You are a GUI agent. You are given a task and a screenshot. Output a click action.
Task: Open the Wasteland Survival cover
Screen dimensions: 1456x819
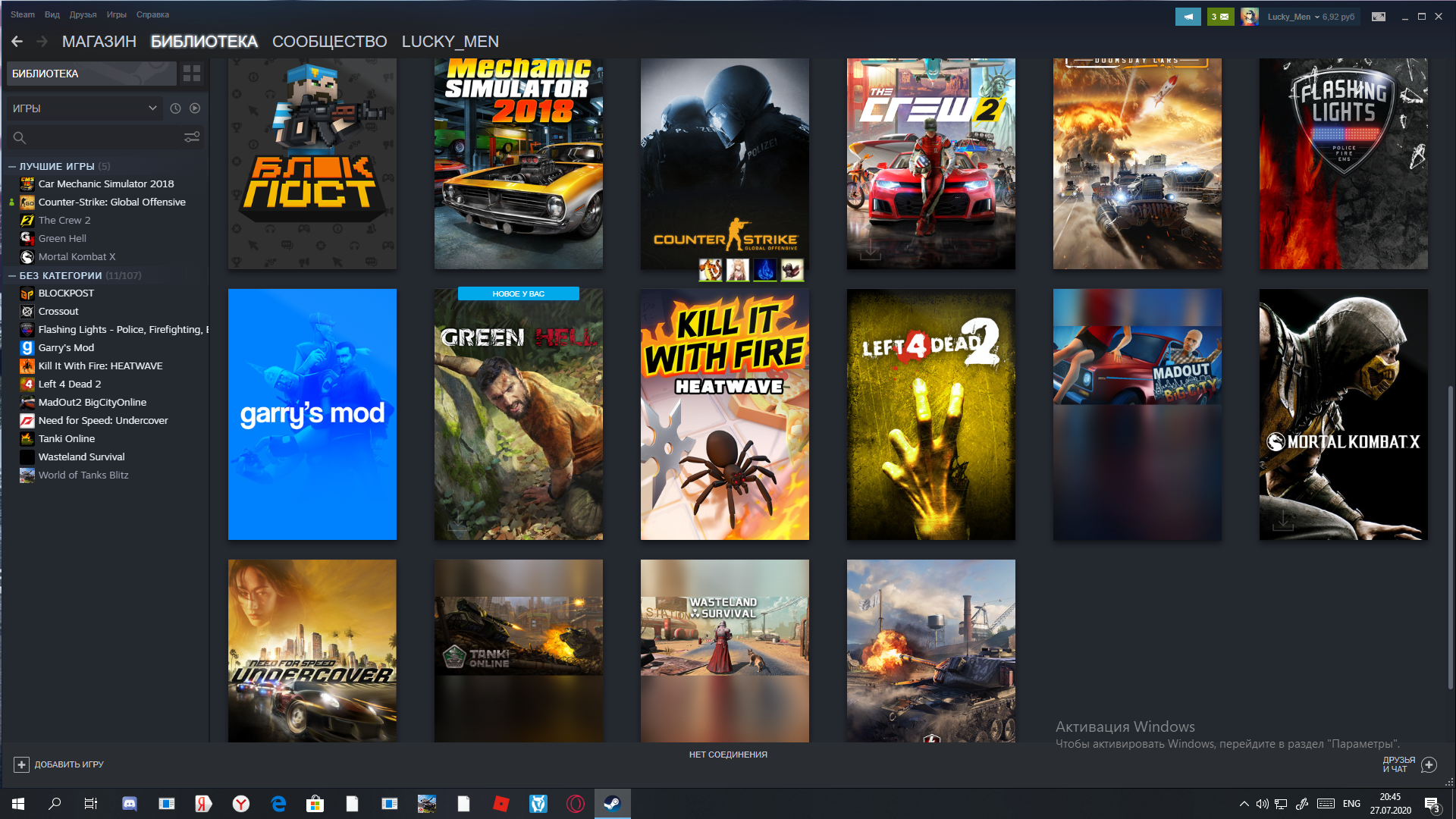point(725,651)
